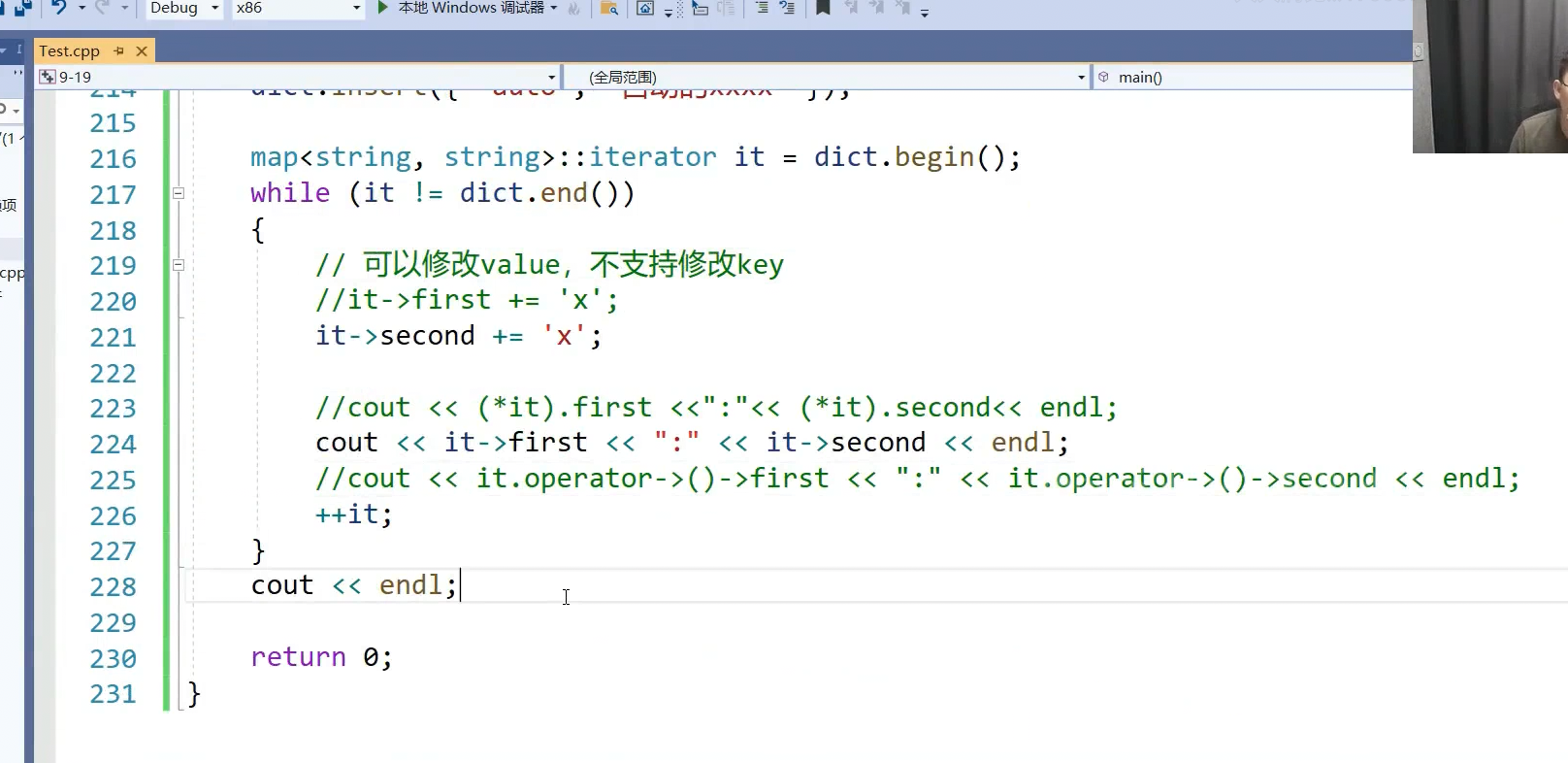Click the commented '(*it).first' cout line
This screenshot has width=1568, height=763.
pos(717,408)
